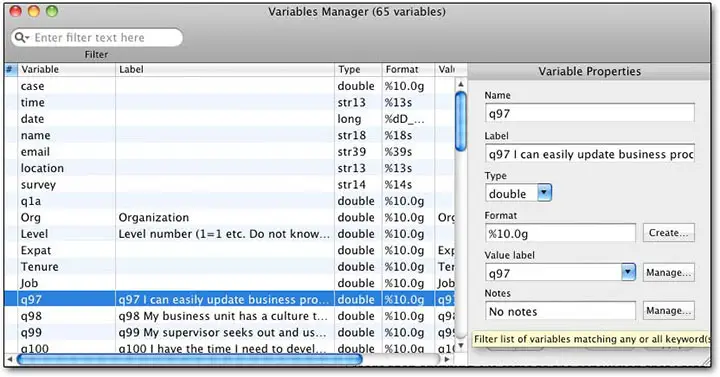Screen dimensions: 720x377
Task: Click the horizontal scrollbar left arrow
Action: pos(10,359)
